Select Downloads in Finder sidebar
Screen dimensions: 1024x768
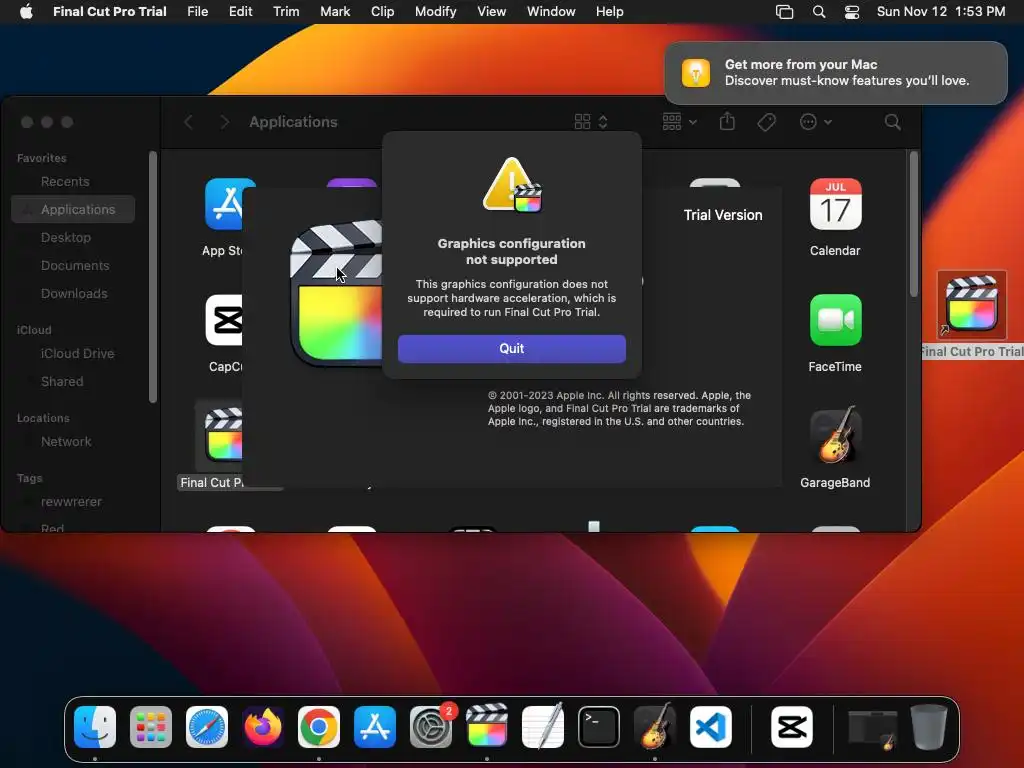tap(74, 294)
